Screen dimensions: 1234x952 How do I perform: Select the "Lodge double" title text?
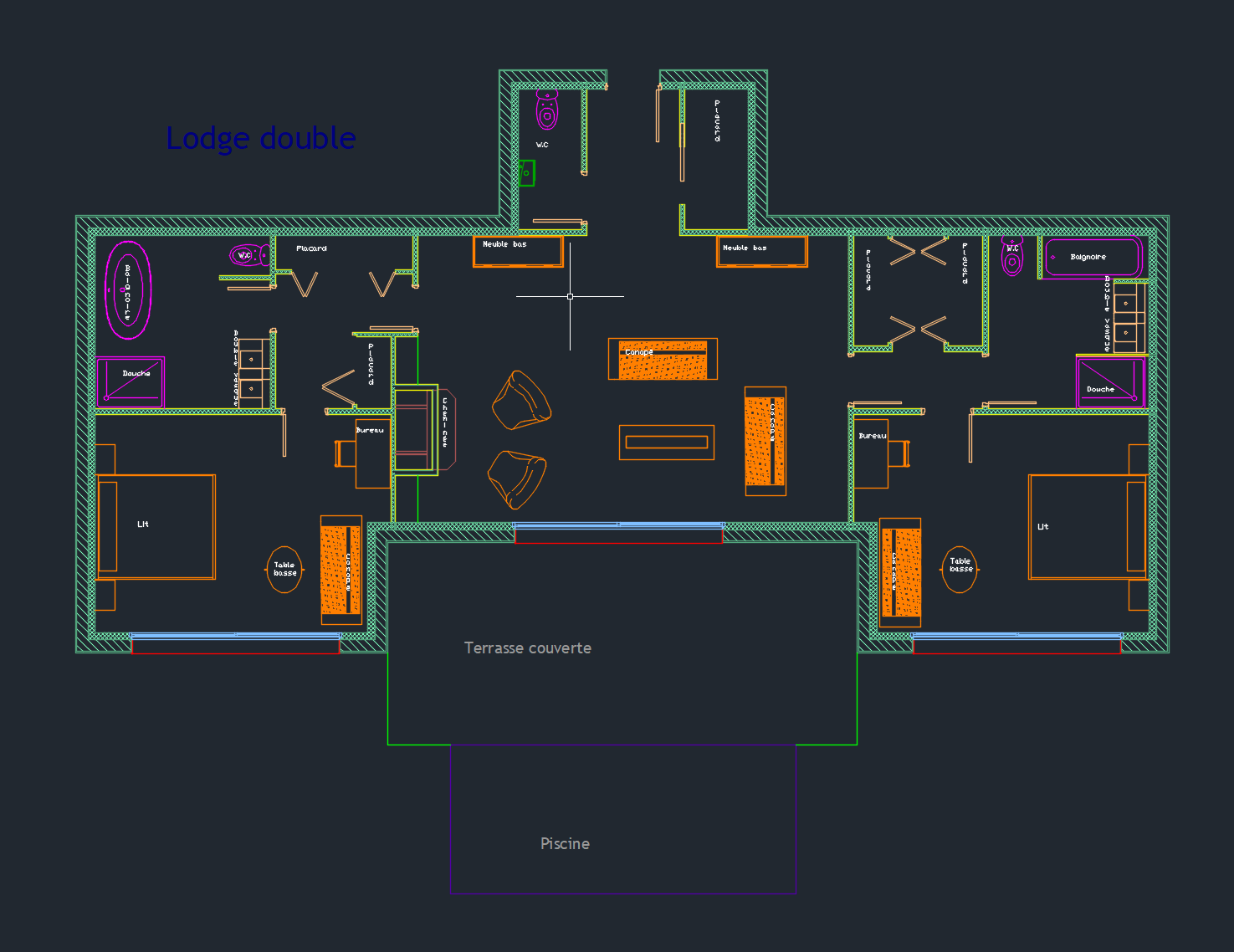(261, 138)
